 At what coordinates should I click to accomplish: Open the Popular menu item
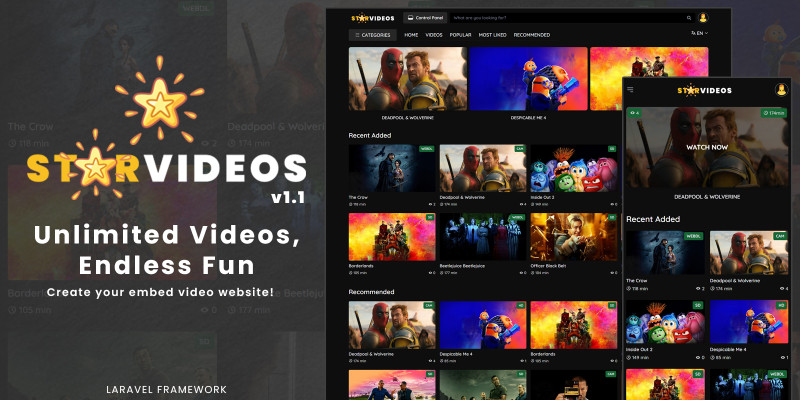point(460,35)
